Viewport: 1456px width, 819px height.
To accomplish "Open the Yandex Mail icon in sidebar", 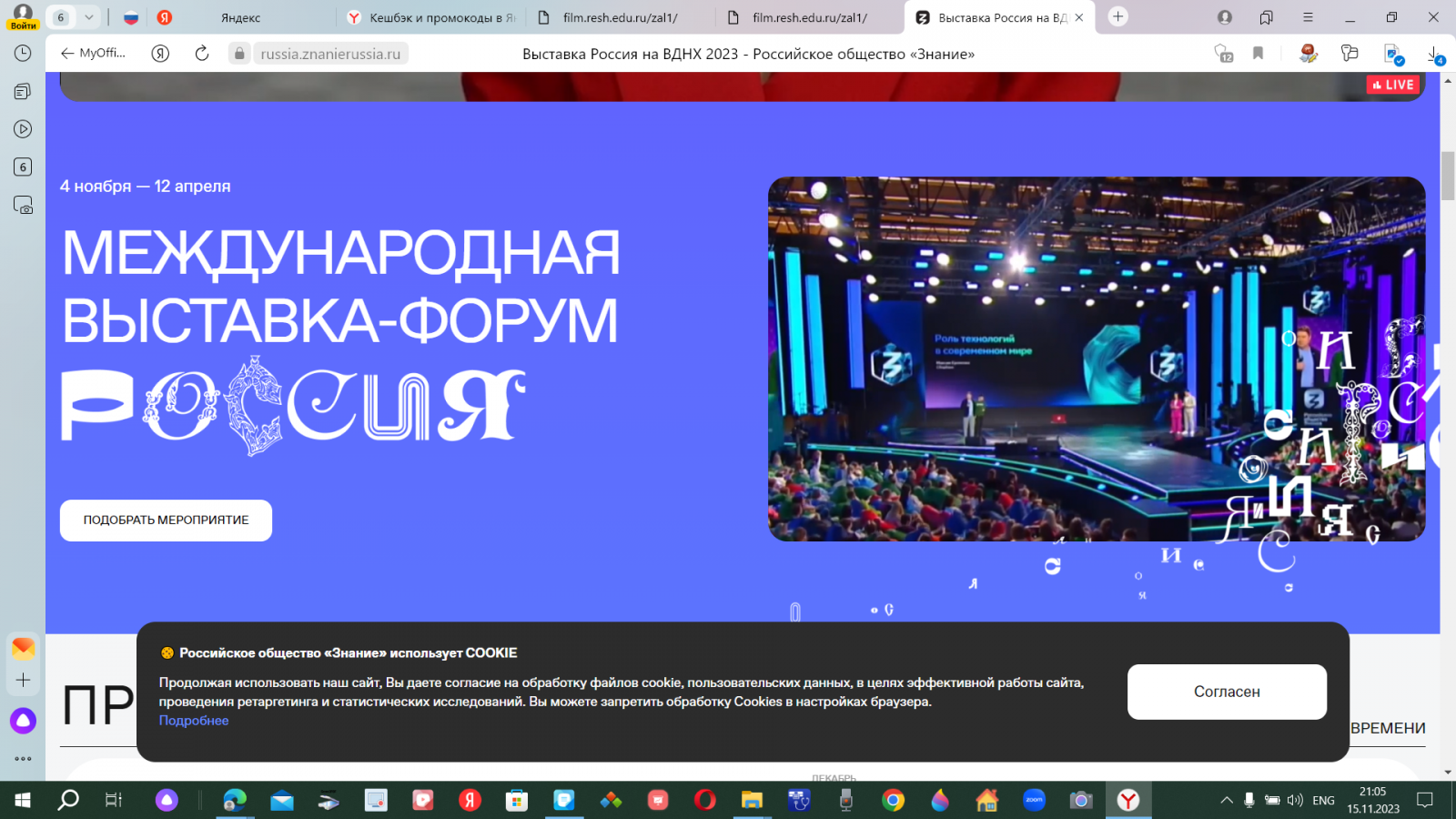I will click(x=23, y=648).
